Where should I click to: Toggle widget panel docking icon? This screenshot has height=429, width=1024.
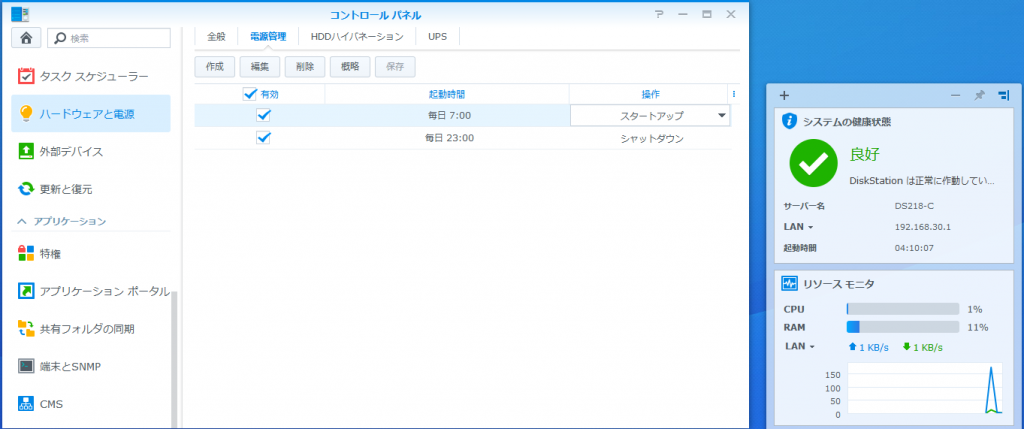point(1004,95)
